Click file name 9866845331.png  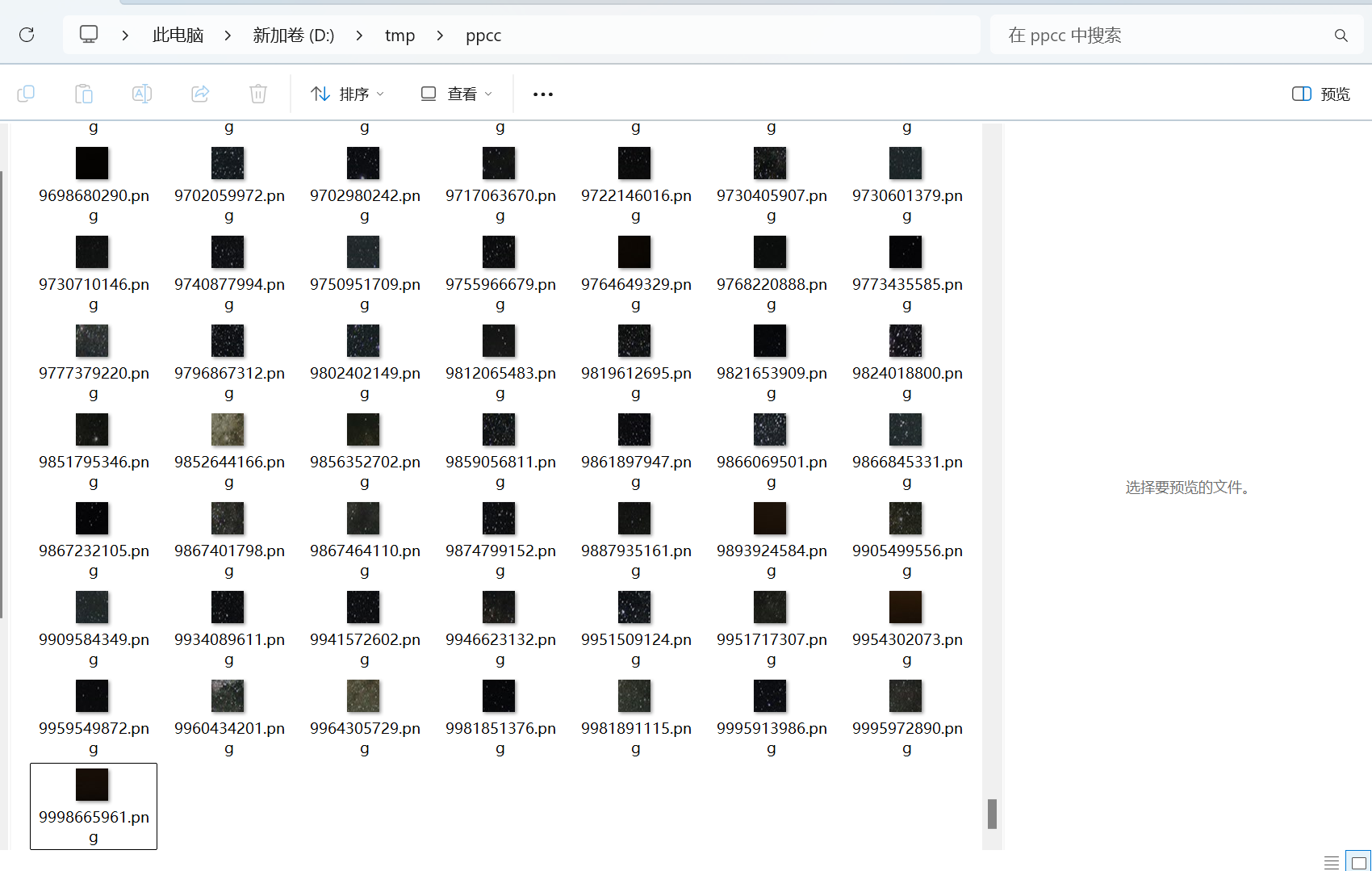[907, 472]
